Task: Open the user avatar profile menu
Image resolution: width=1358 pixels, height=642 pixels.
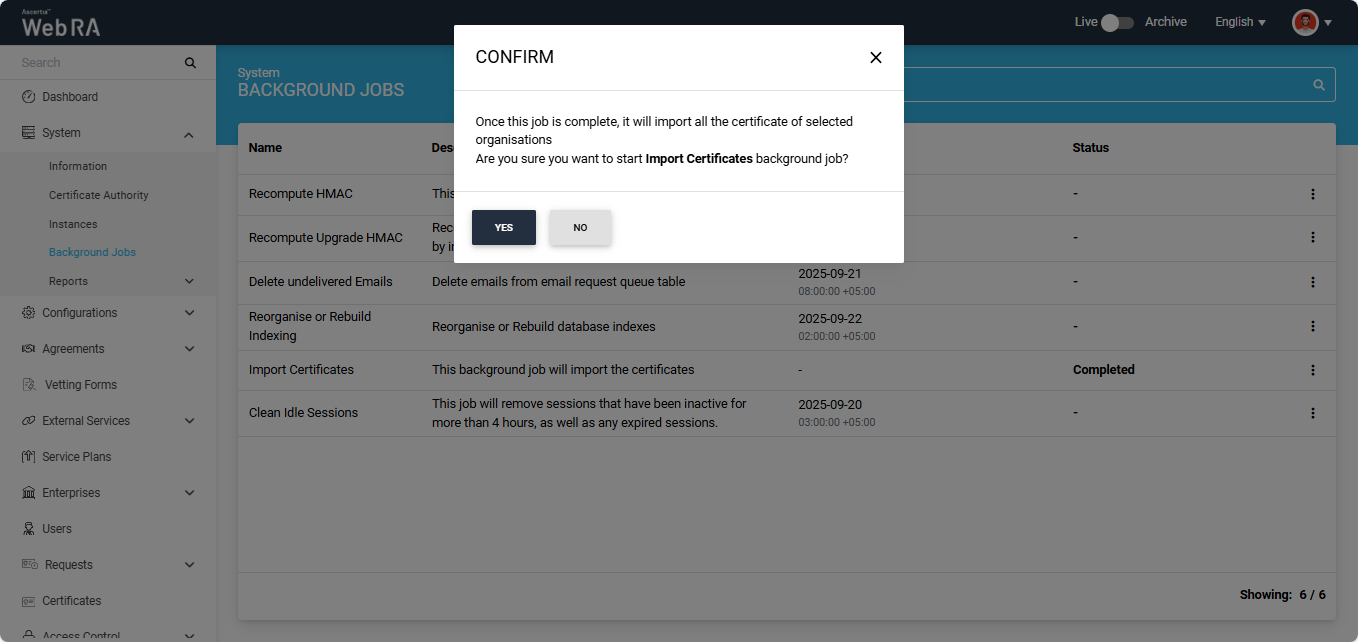Action: coord(1311,22)
